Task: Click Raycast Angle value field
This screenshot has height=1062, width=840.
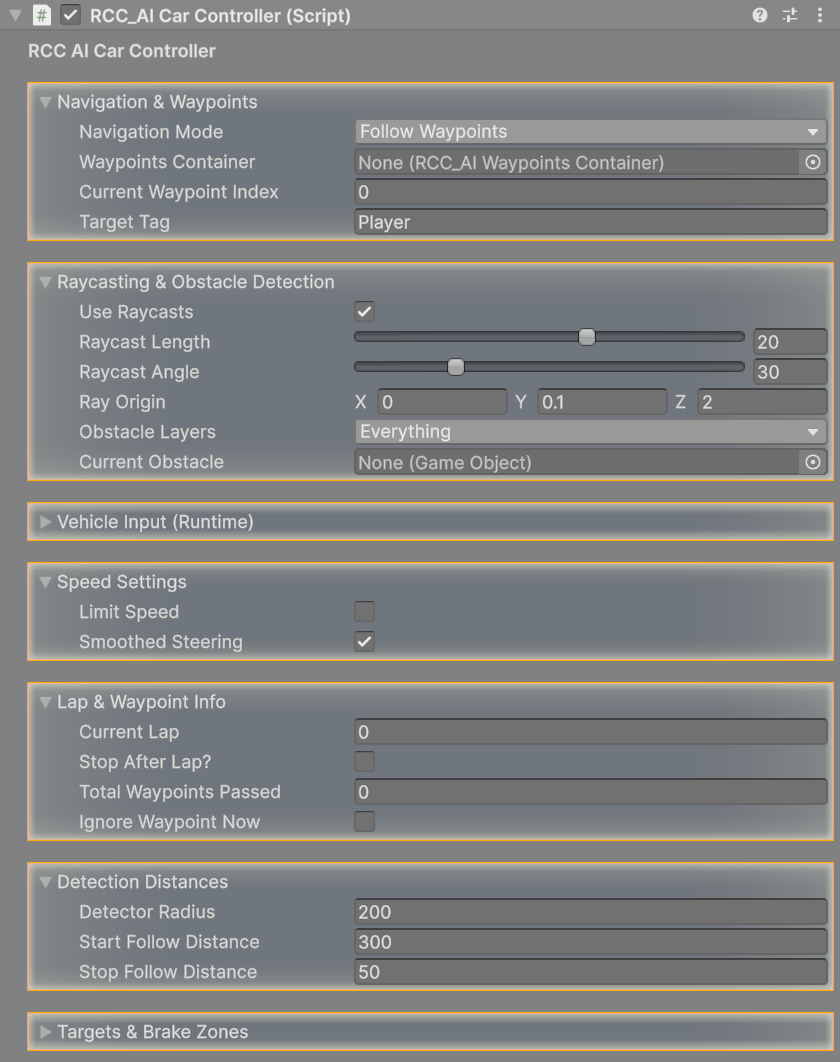Action: pos(790,372)
